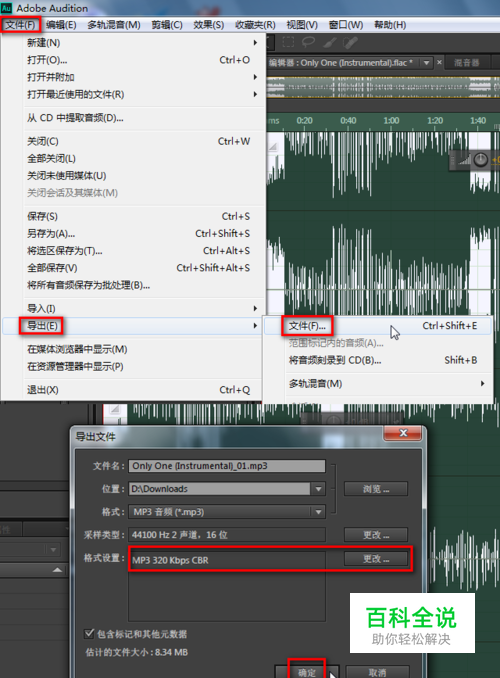Click 取消 to cancel export
Viewport: 500px width, 678px height.
[378, 672]
